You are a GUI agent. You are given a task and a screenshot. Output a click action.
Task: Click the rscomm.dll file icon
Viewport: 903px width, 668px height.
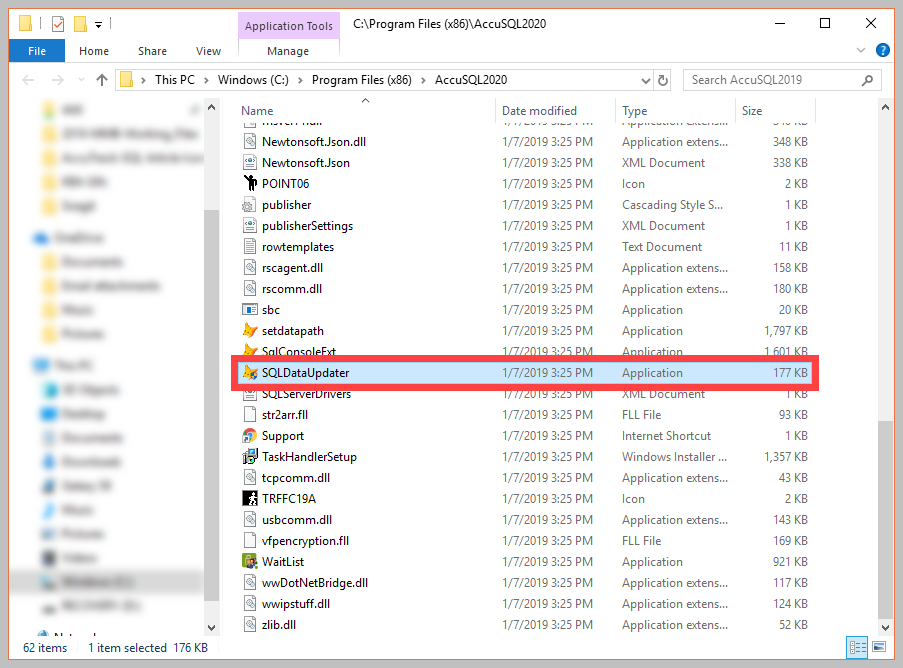pos(250,289)
